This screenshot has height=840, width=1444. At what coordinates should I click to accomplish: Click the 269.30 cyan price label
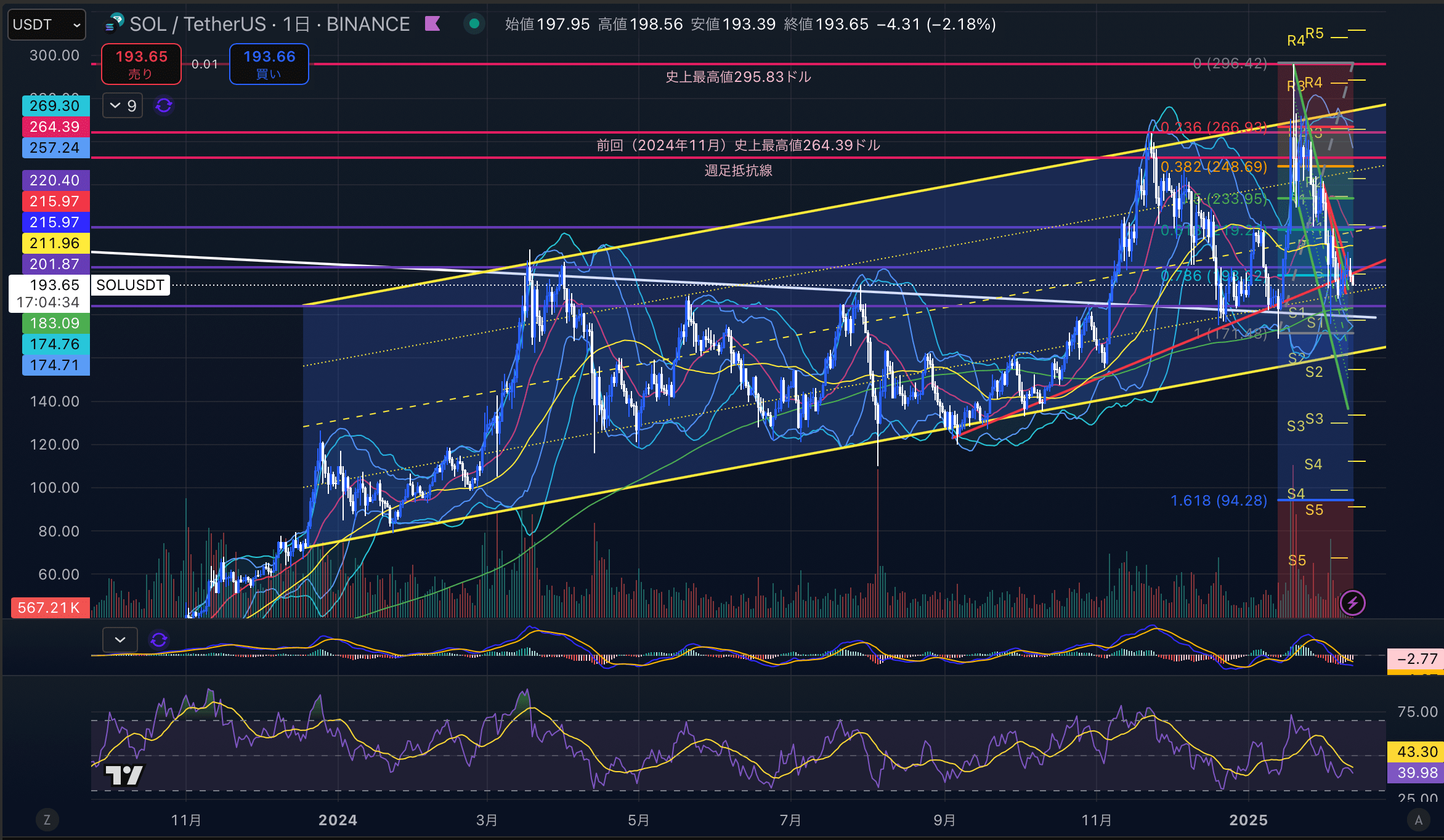coord(55,106)
